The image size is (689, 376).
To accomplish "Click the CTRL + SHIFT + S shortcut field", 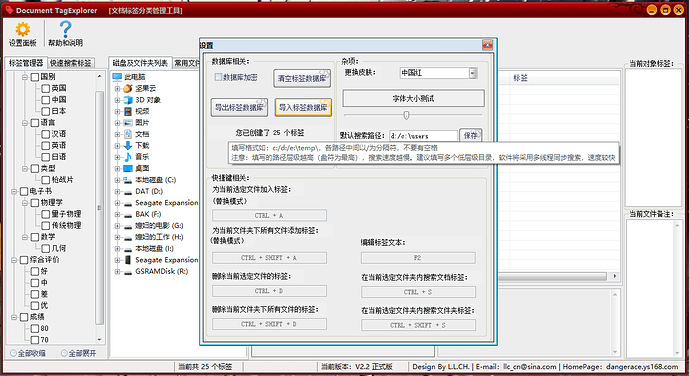I will coord(418,325).
